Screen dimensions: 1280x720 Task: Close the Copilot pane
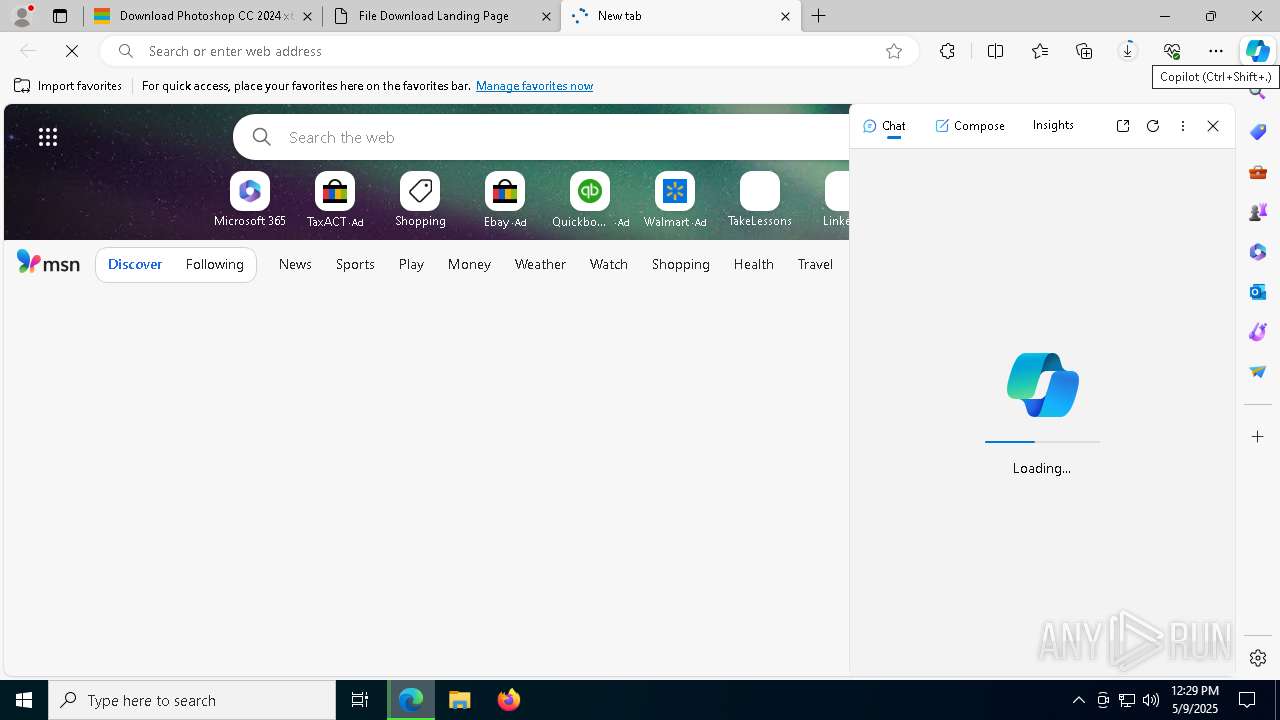click(x=1213, y=126)
